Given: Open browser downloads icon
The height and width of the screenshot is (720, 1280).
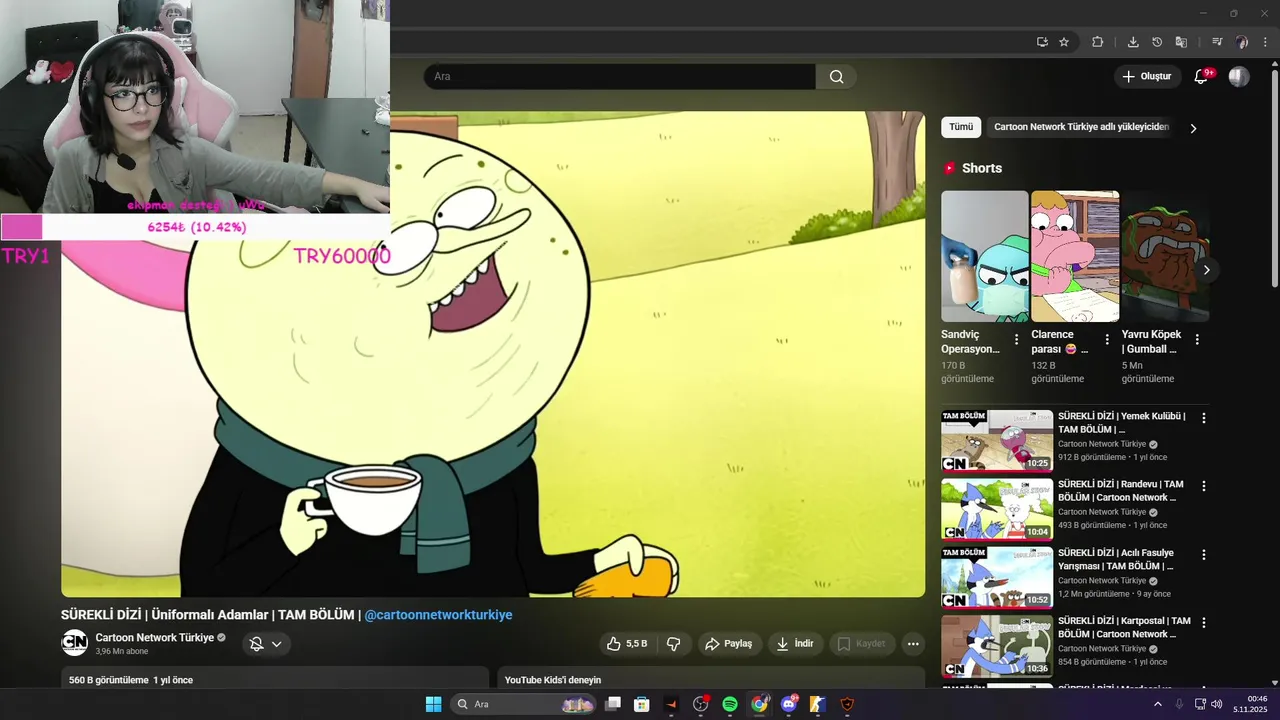Looking at the screenshot, I should [x=1133, y=42].
